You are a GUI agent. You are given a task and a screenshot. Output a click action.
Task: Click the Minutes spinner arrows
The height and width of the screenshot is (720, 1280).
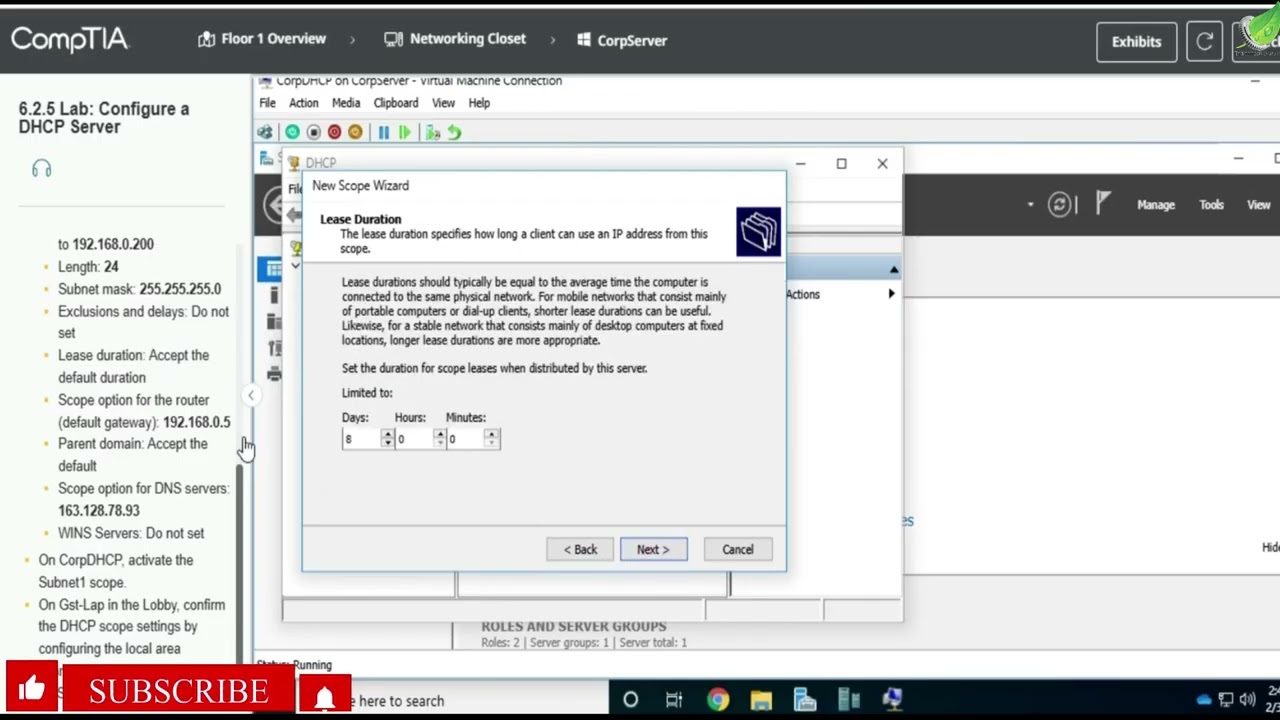(491, 438)
